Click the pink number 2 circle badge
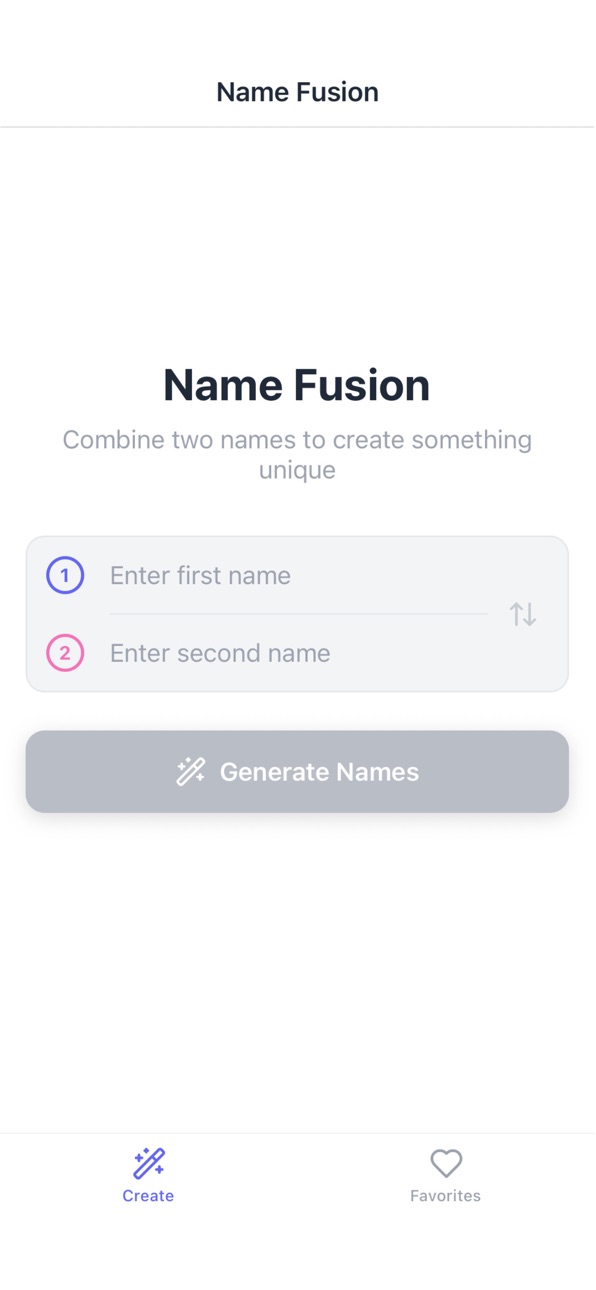Viewport: 596px width, 1290px height. pos(65,653)
